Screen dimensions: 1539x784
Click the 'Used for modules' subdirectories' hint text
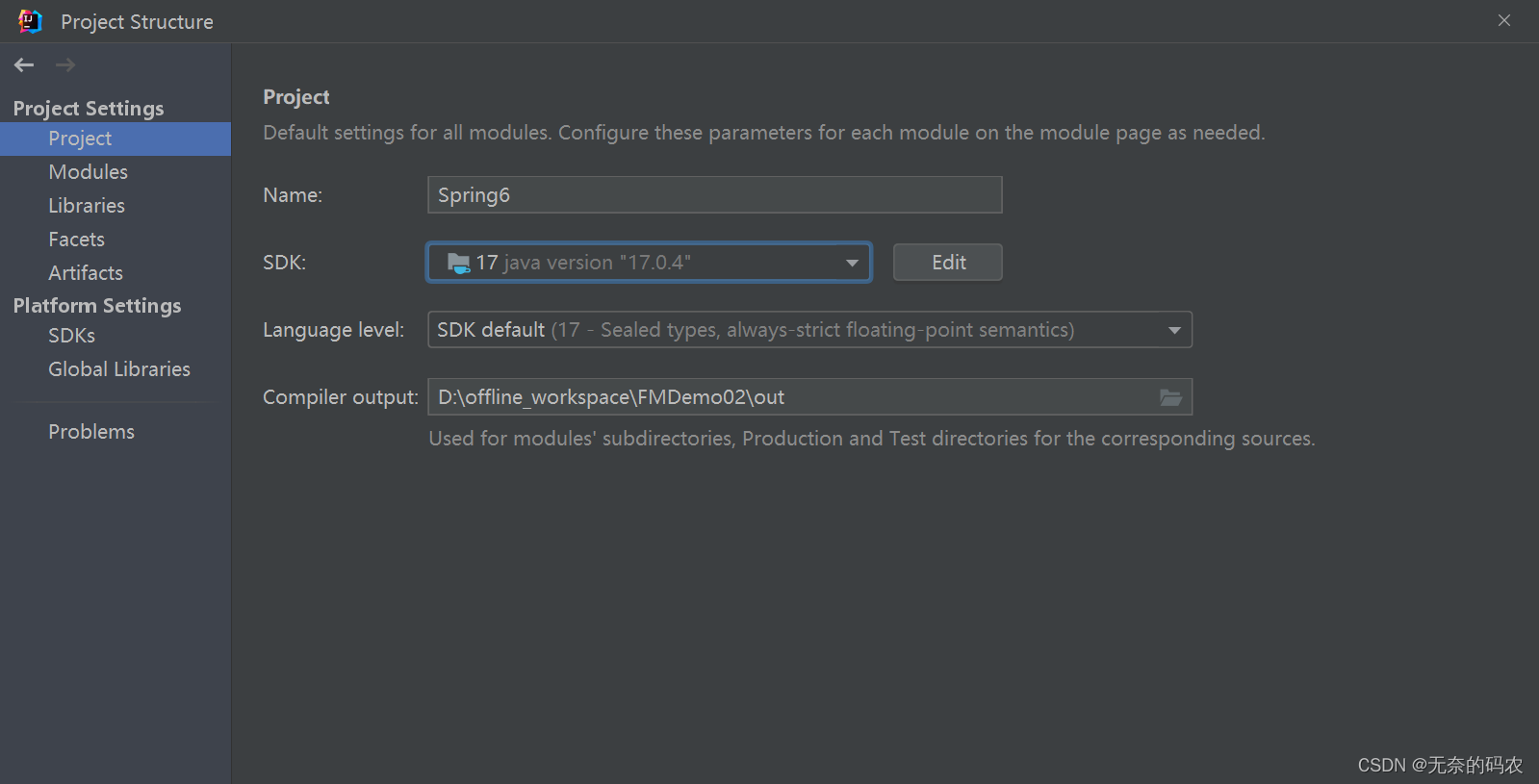click(872, 439)
